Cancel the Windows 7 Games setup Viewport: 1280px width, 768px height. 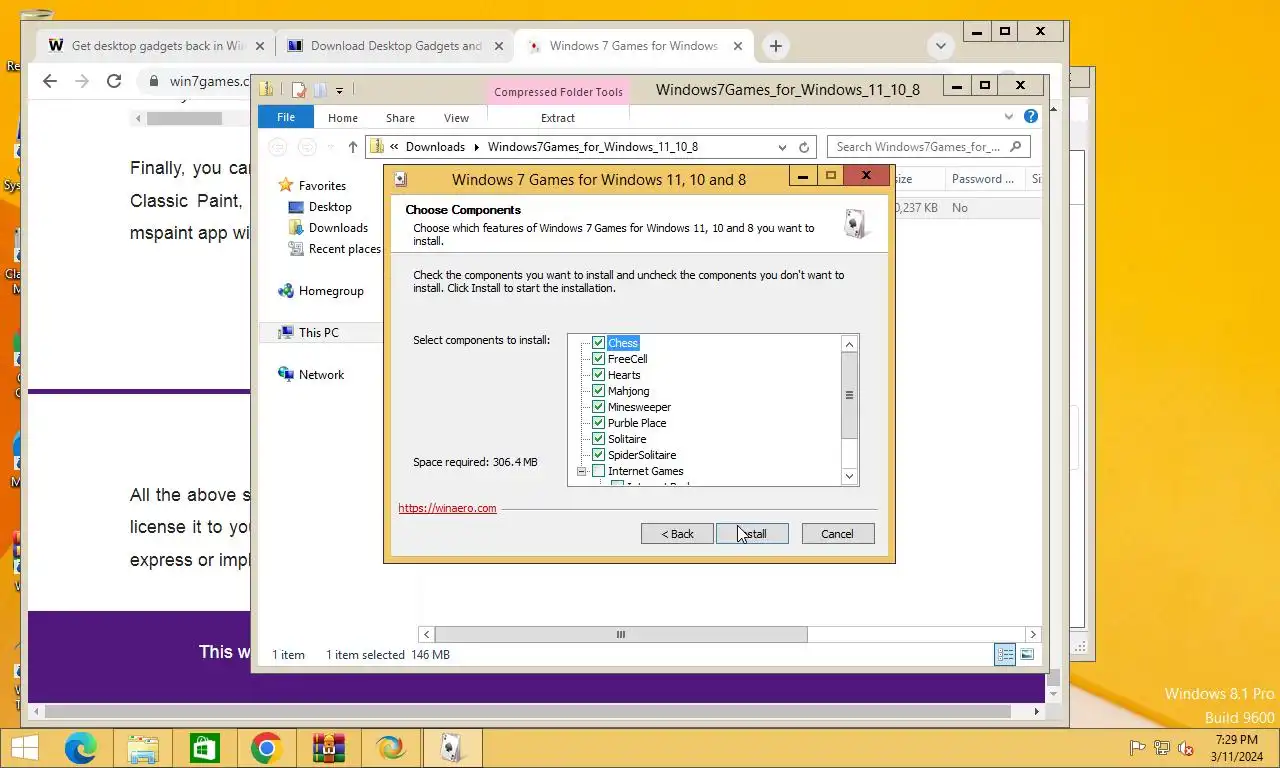(838, 534)
